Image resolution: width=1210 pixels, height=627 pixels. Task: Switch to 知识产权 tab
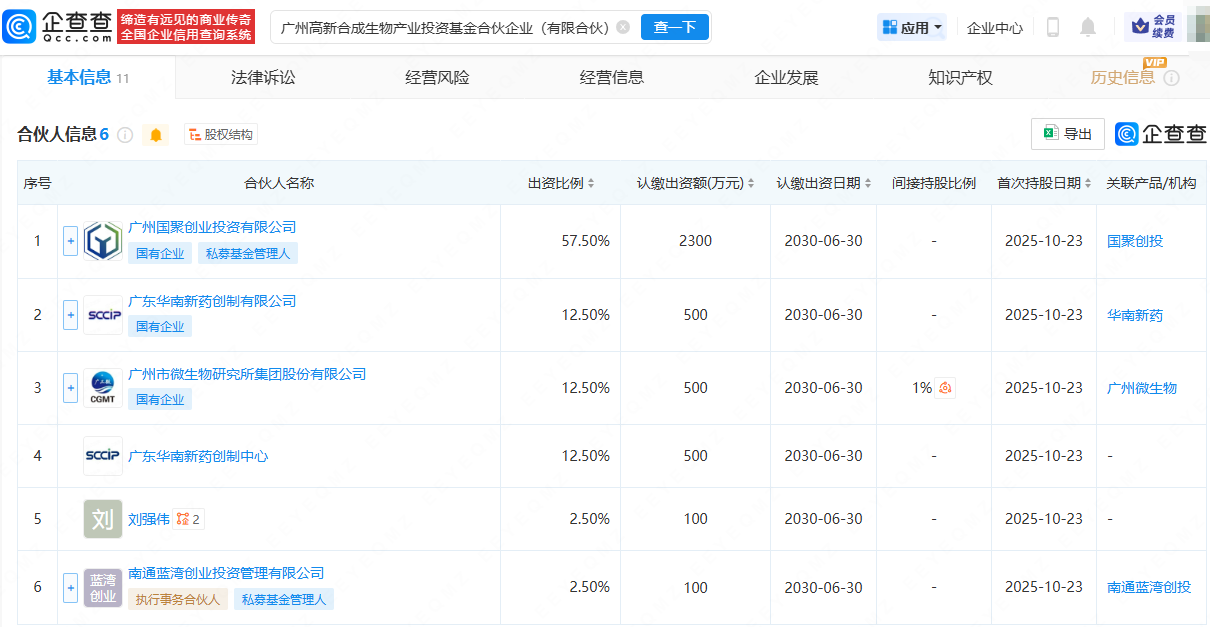point(960,77)
